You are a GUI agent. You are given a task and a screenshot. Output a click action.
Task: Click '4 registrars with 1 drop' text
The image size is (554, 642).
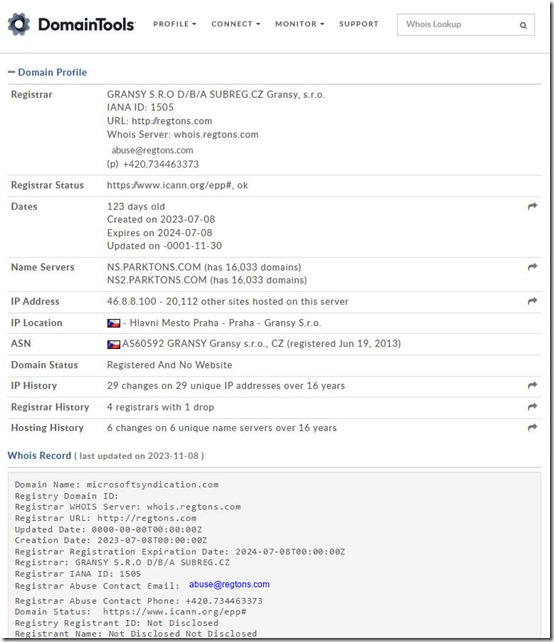161,407
